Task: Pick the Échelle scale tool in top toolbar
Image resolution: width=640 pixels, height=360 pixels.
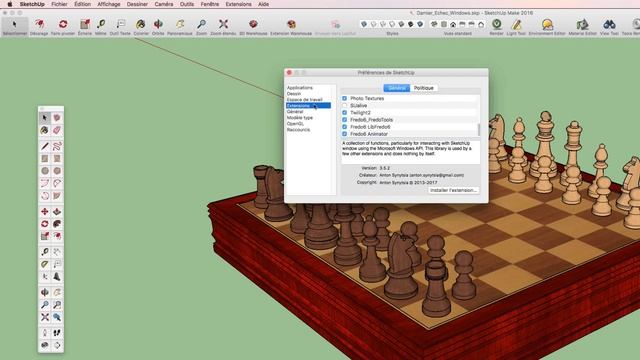Action: pyautogui.click(x=85, y=27)
